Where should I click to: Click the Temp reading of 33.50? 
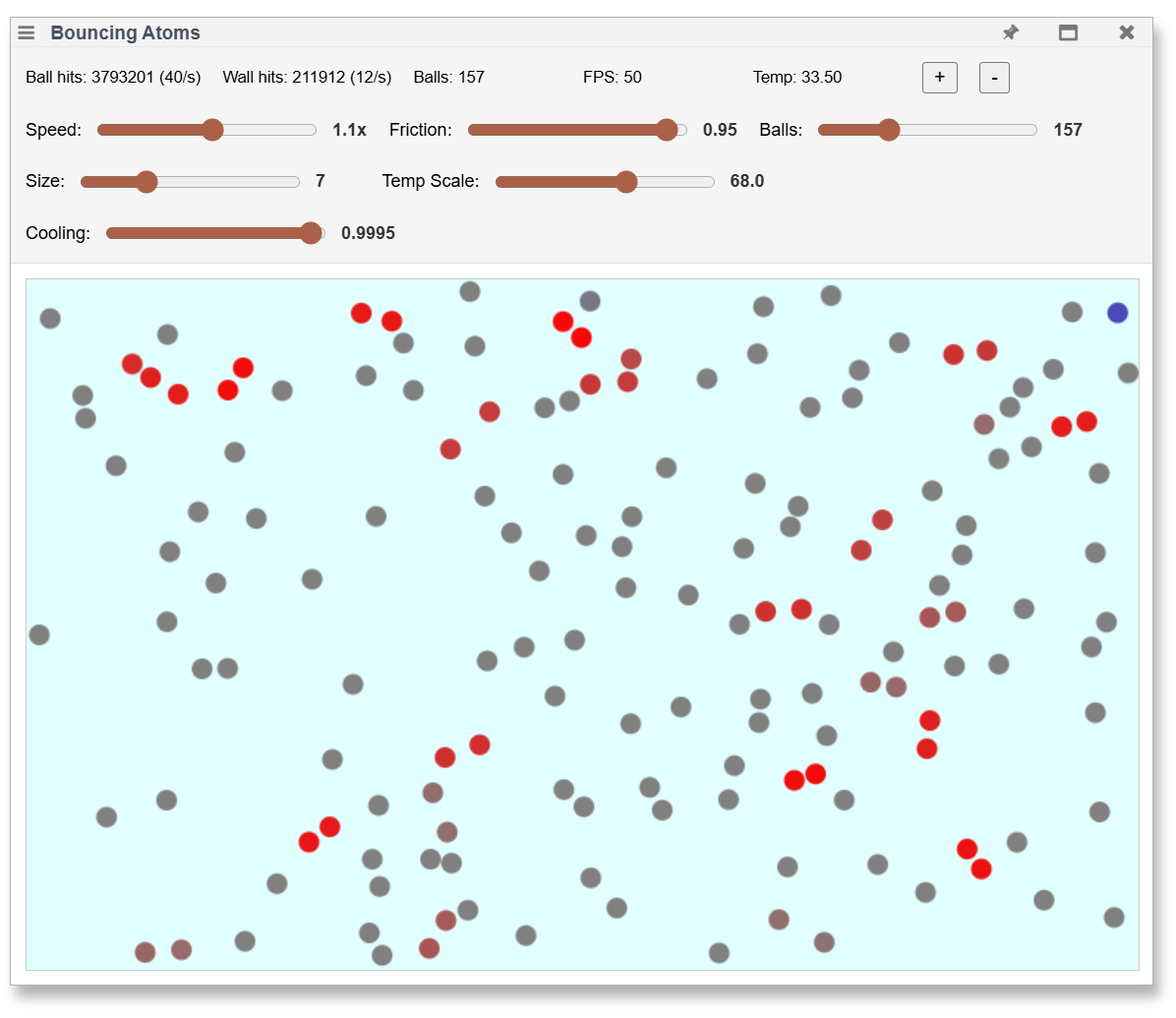pos(796,77)
